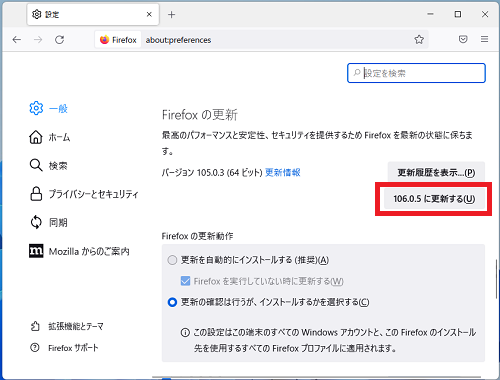The image size is (500, 380).
Task: Maximize the Firefox window
Action: point(458,14)
